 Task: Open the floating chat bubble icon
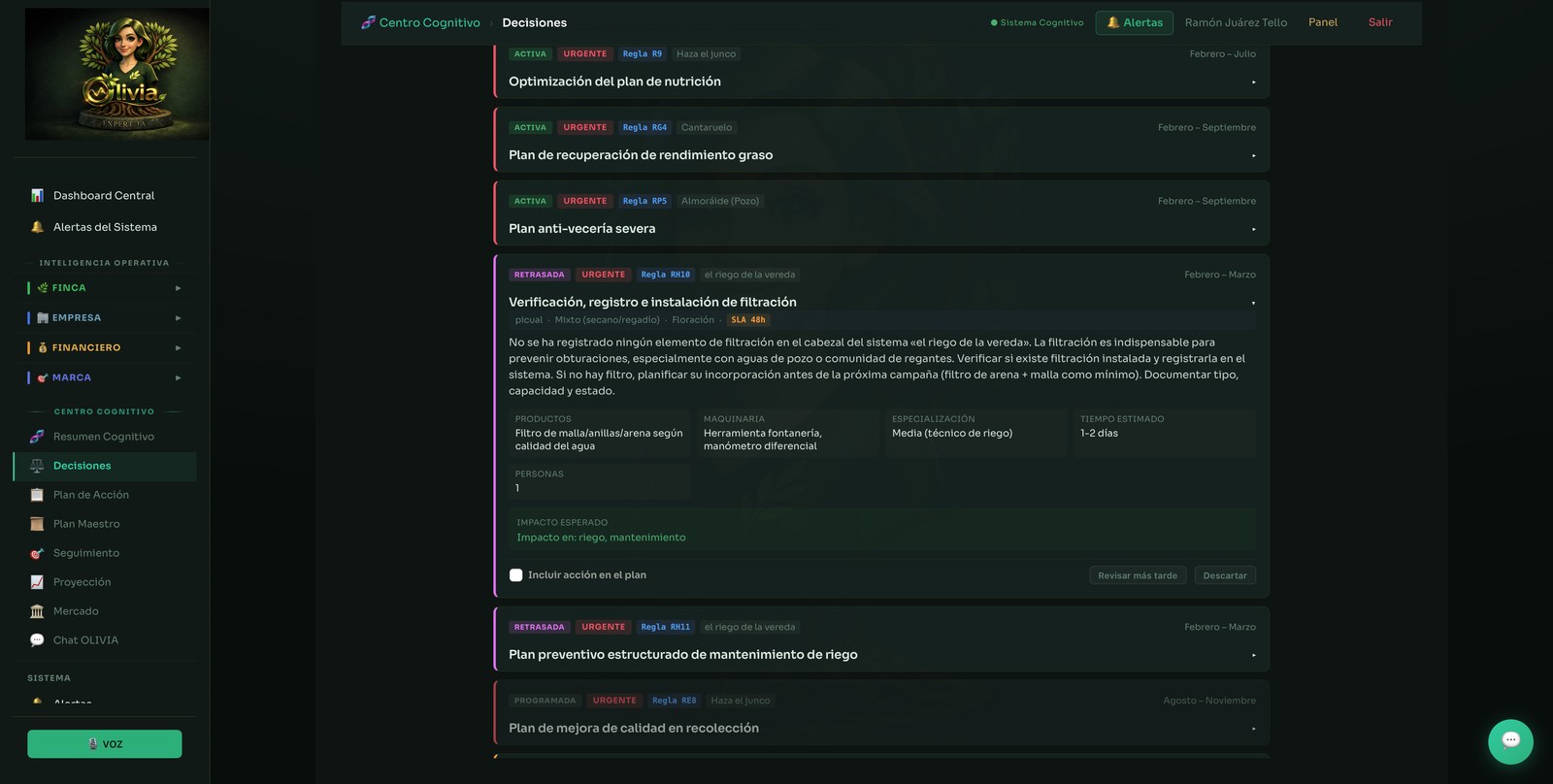click(1510, 741)
